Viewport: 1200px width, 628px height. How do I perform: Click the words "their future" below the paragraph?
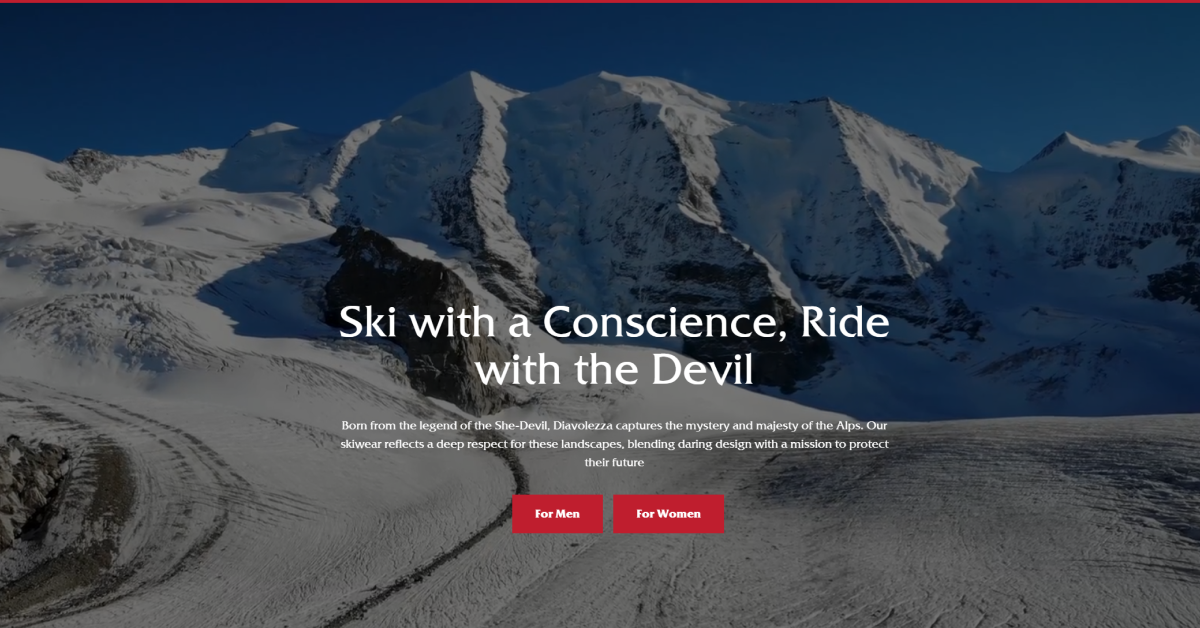click(x=614, y=462)
